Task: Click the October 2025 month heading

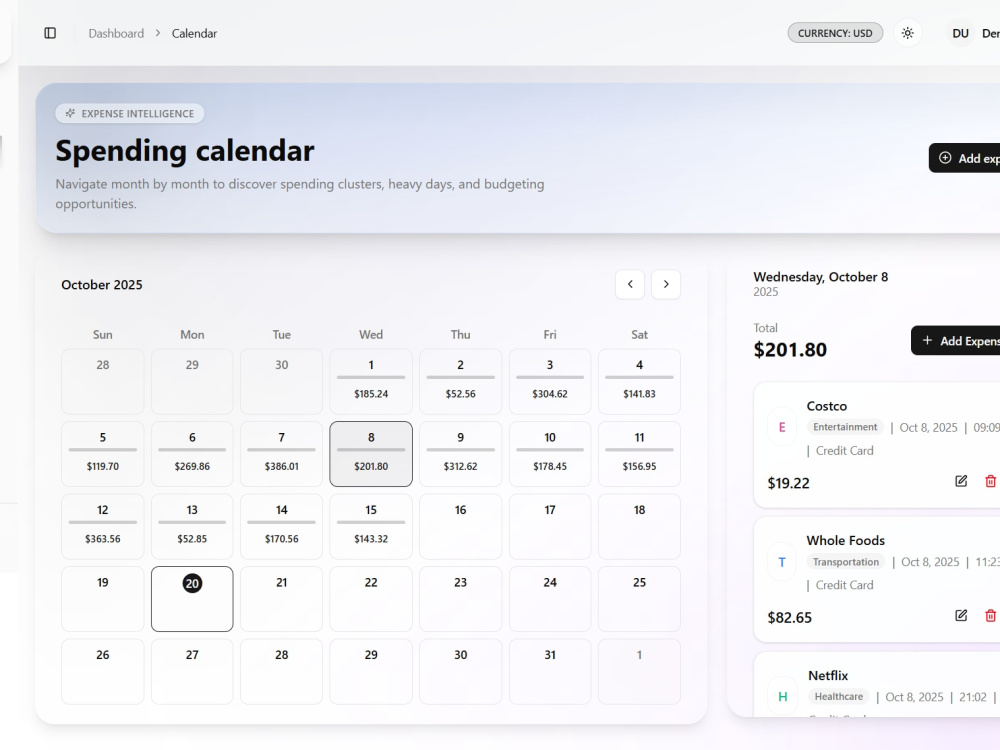Action: (x=102, y=284)
